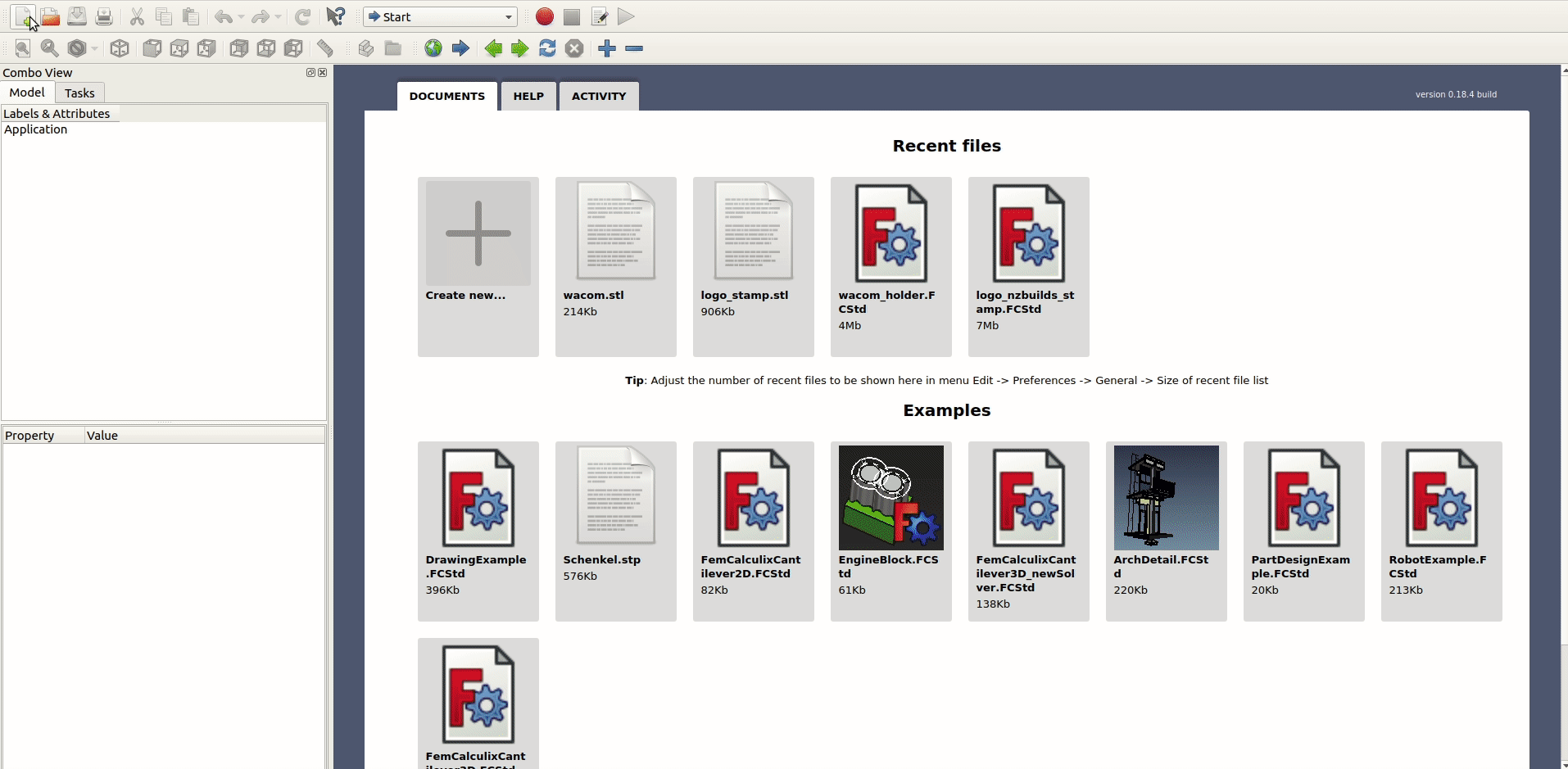Open the EngineBlock.FCStd example
Image resolution: width=1568 pixels, height=769 pixels.
[x=891, y=532]
